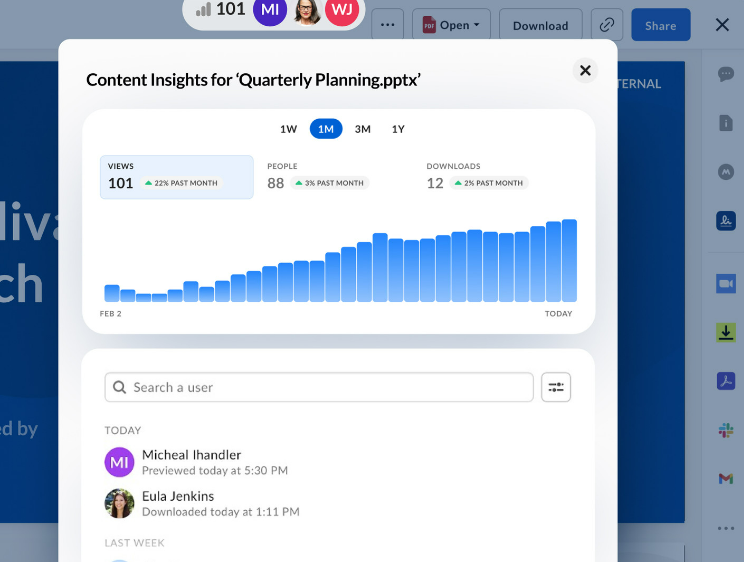
Task: Click the TODAY section heading
Action: pyautogui.click(x=123, y=431)
